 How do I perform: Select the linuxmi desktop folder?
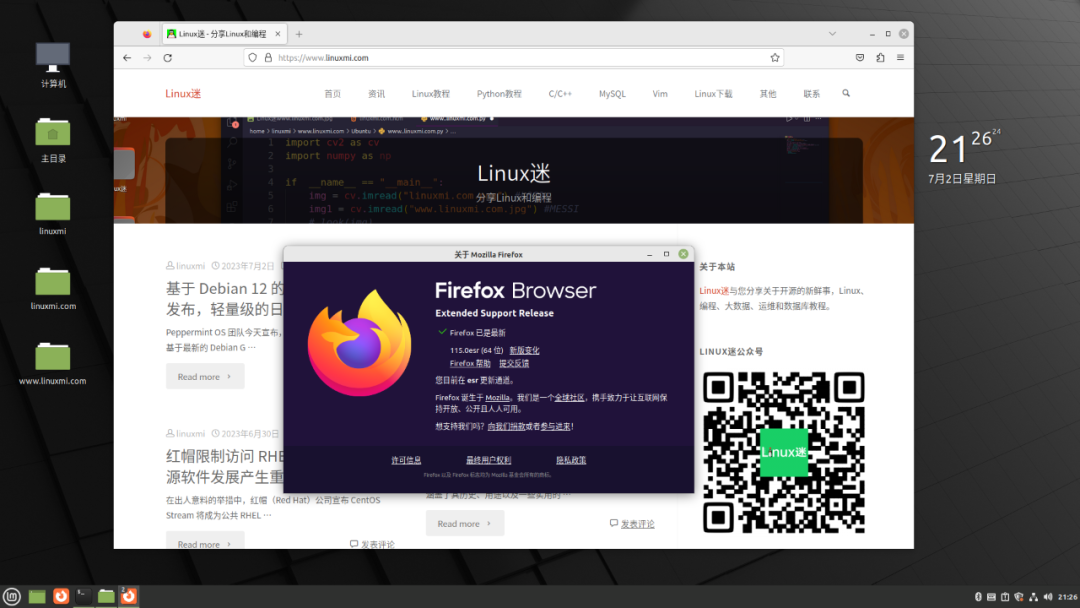(53, 214)
